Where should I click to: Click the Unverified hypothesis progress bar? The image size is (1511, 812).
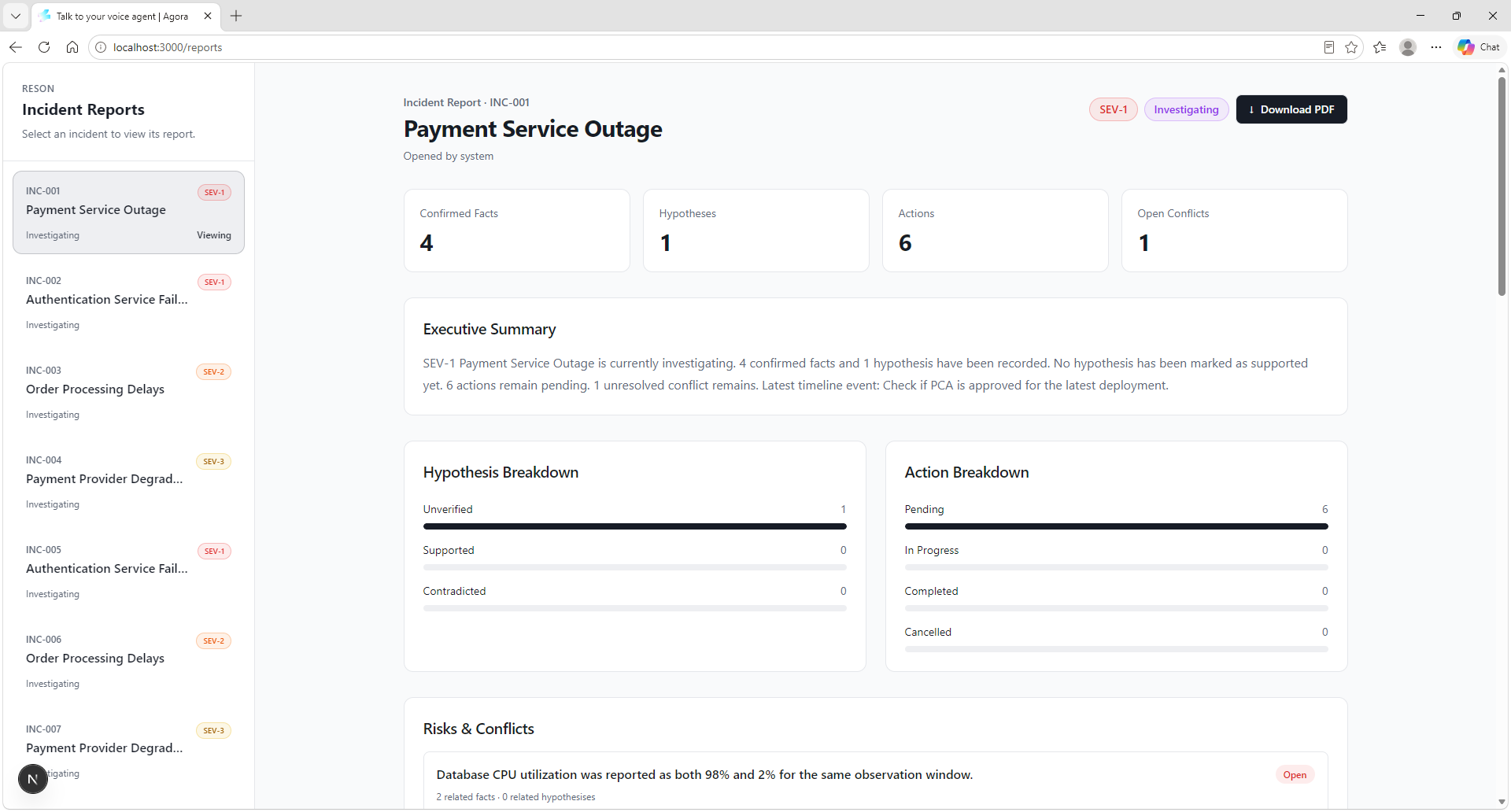pyautogui.click(x=635, y=526)
